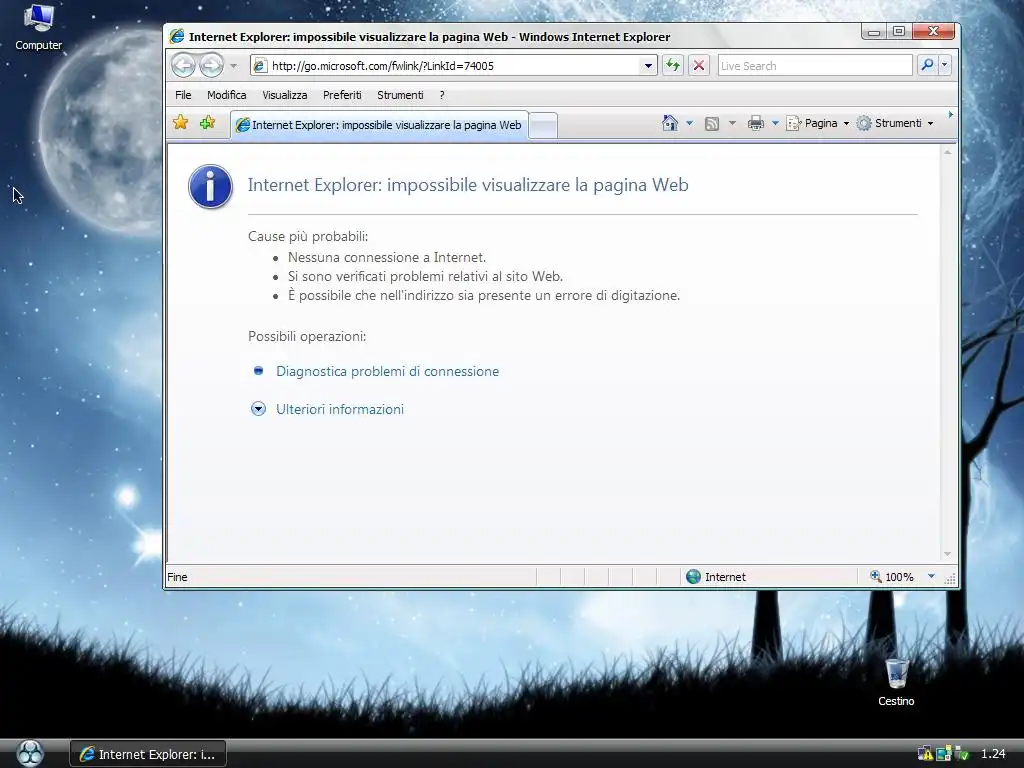1024x768 pixels.
Task: Click Internet security zone in status bar
Action: coord(716,577)
